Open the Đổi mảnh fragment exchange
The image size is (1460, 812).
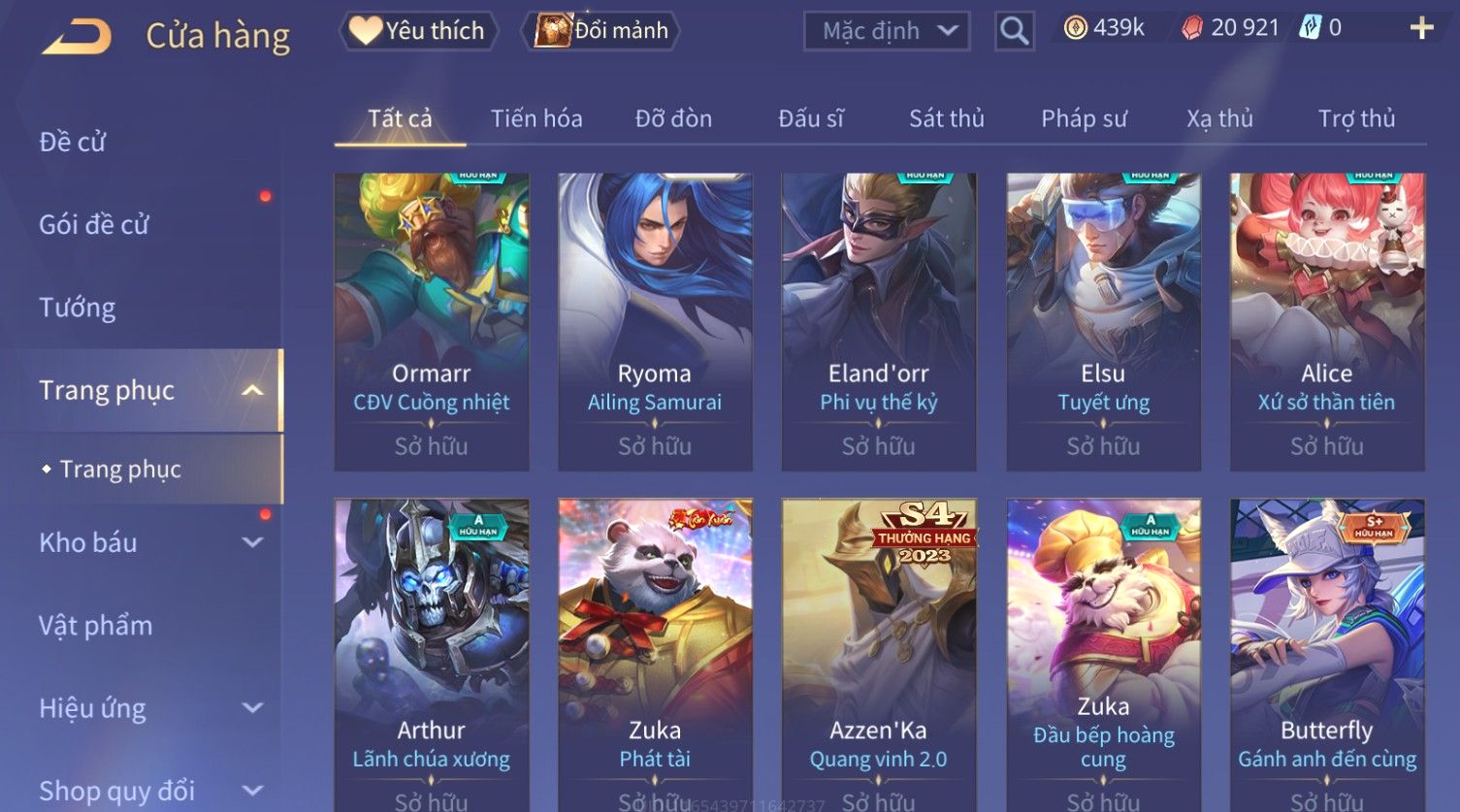pyautogui.click(x=601, y=31)
